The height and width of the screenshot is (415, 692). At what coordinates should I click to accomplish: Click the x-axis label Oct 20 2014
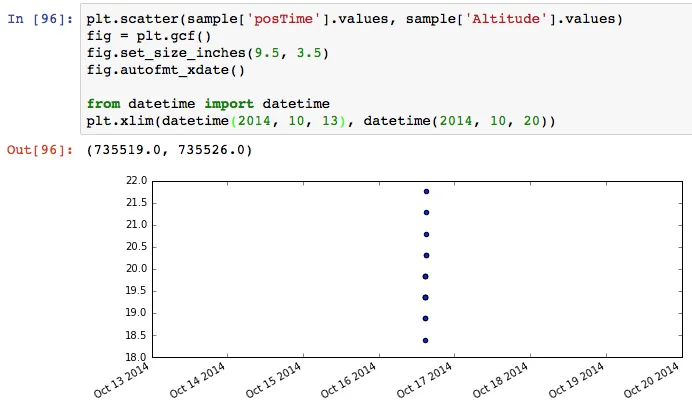[651, 381]
